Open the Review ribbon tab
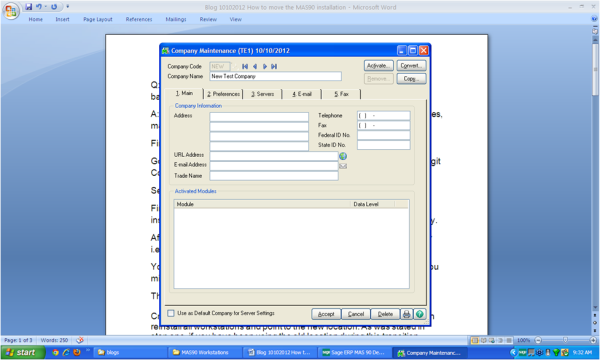This screenshot has height=360, width=600. pos(208,19)
